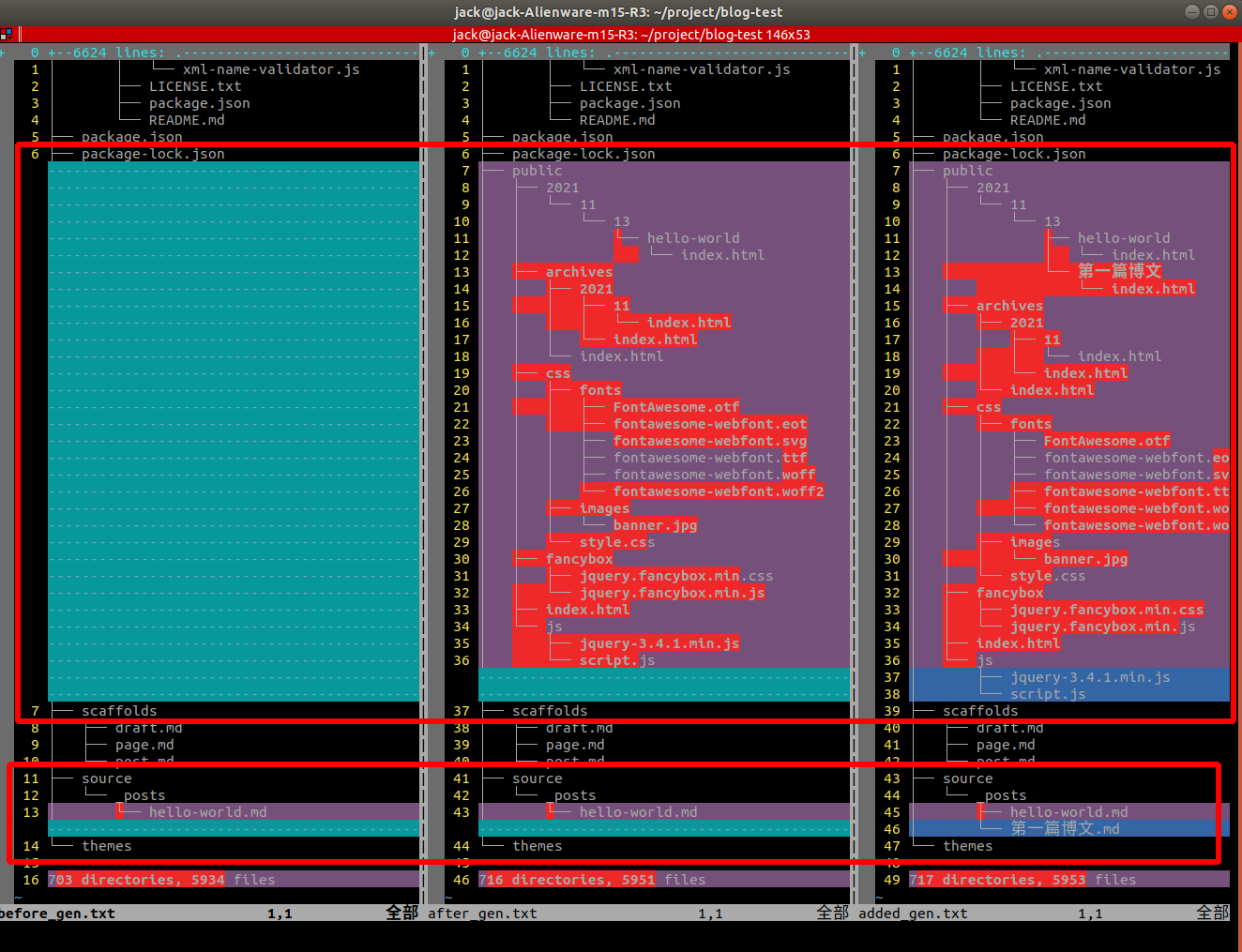Screen dimensions: 1242x952
Task: Select banner.jpg in the after_gen.txt pane
Action: click(x=655, y=525)
